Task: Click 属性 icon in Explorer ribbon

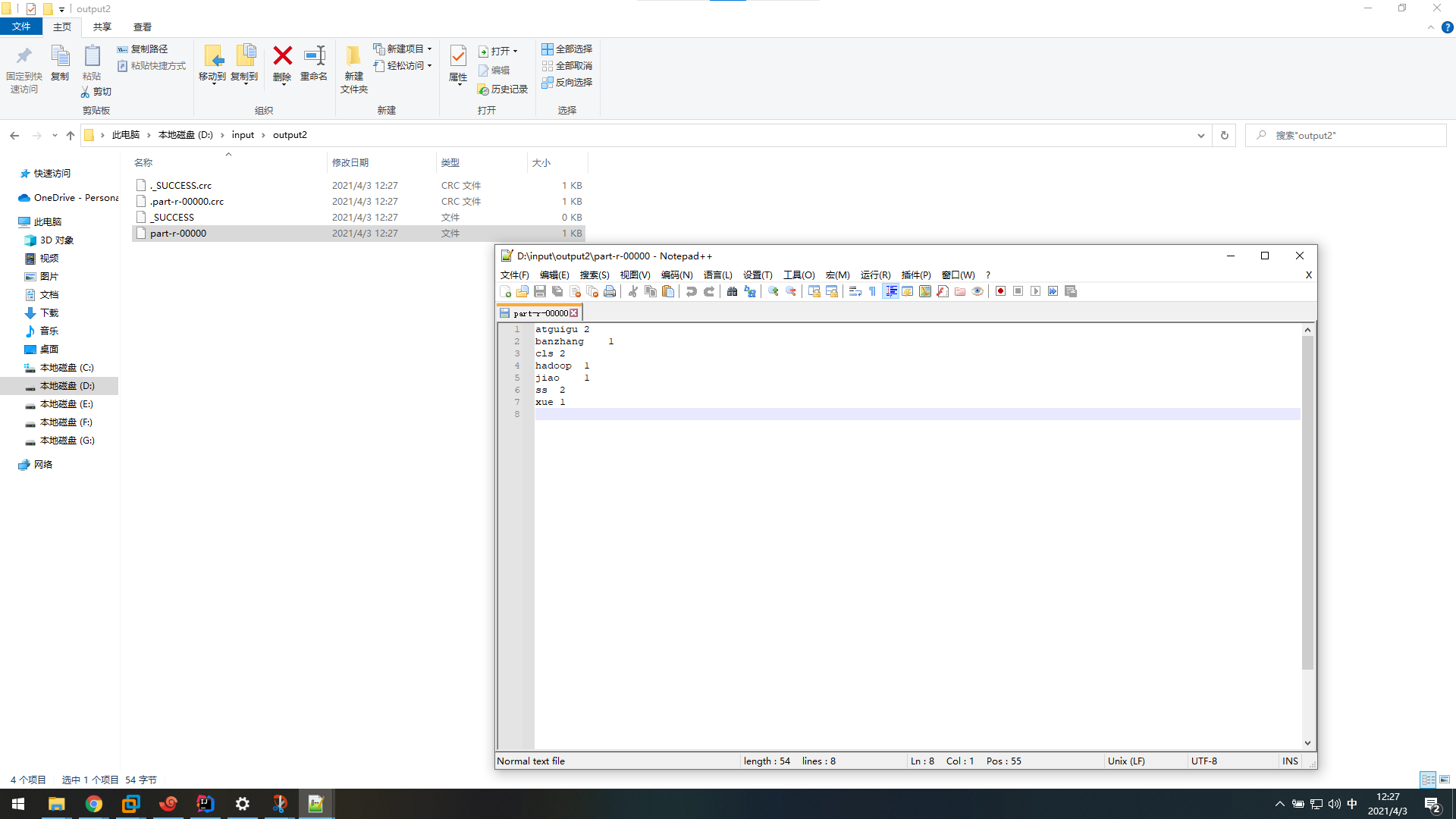Action: point(458,65)
